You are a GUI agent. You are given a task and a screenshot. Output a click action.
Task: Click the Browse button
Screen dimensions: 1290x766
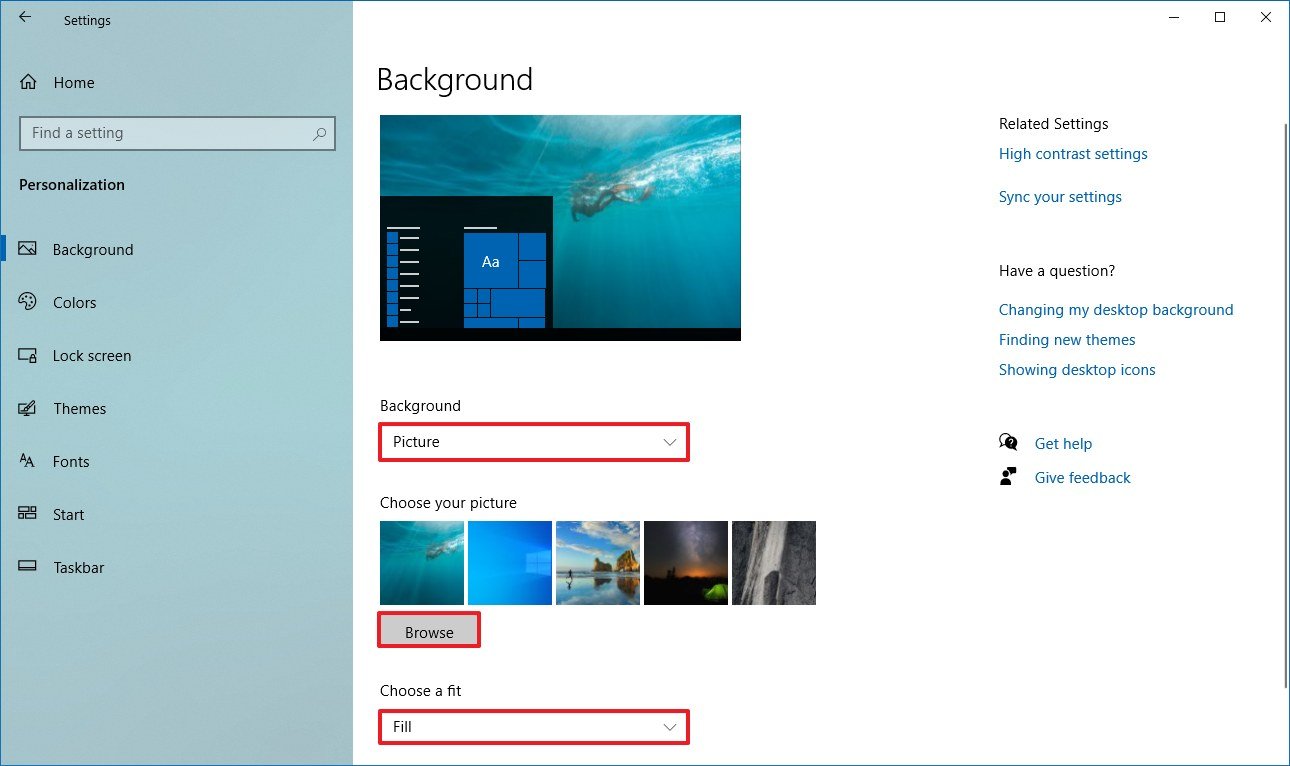click(x=429, y=632)
